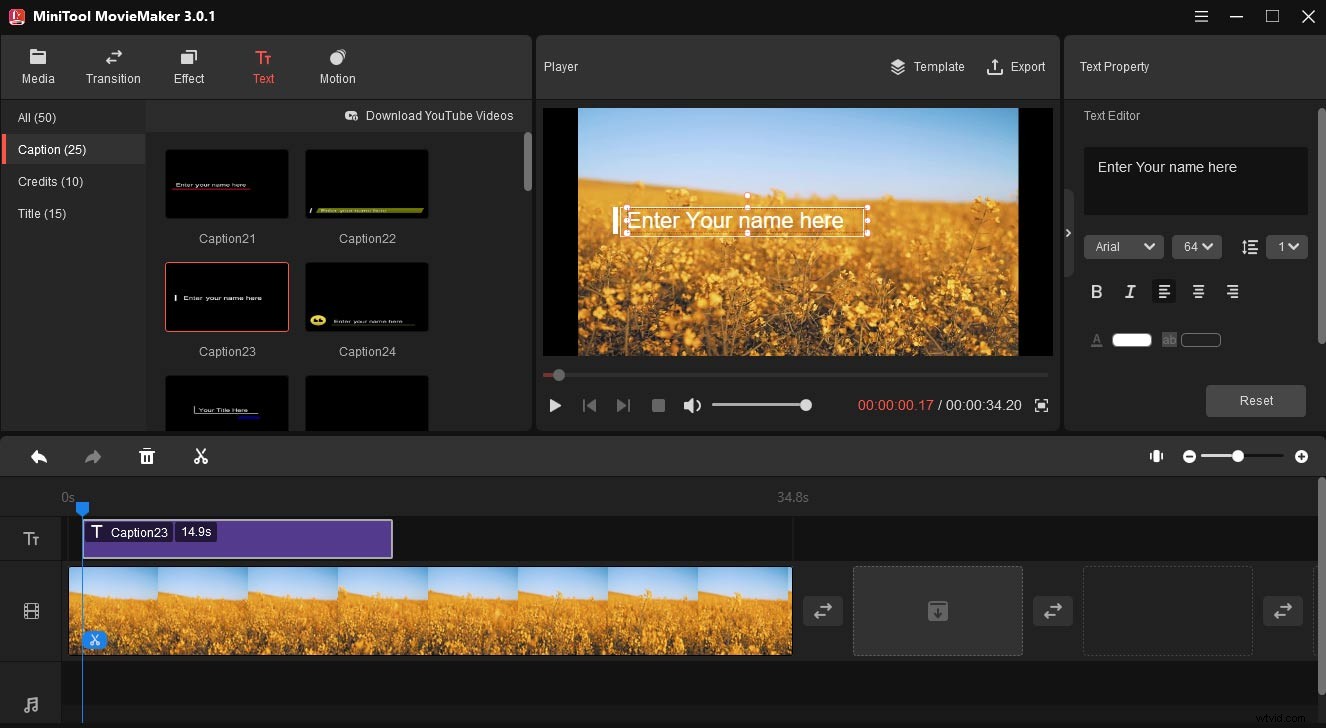Screen dimensions: 1326x728
Task: Open the Motion panel
Action: 336,66
